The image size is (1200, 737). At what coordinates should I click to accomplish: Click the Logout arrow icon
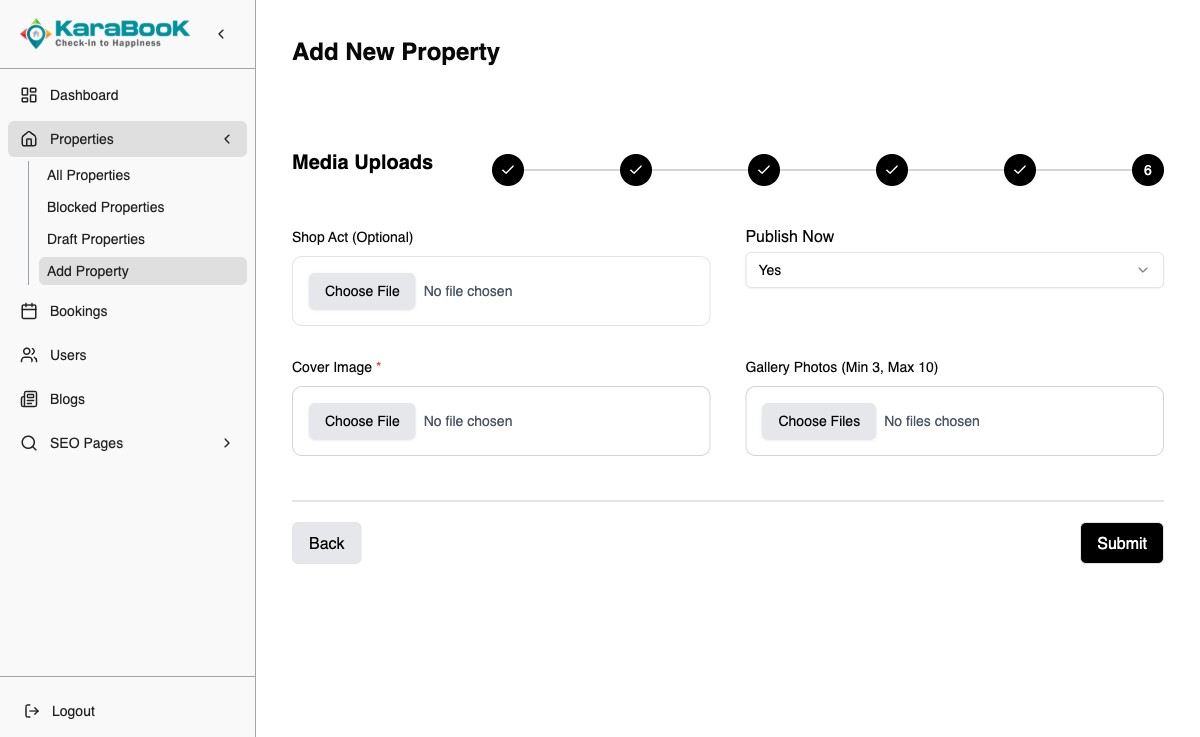tap(31, 711)
